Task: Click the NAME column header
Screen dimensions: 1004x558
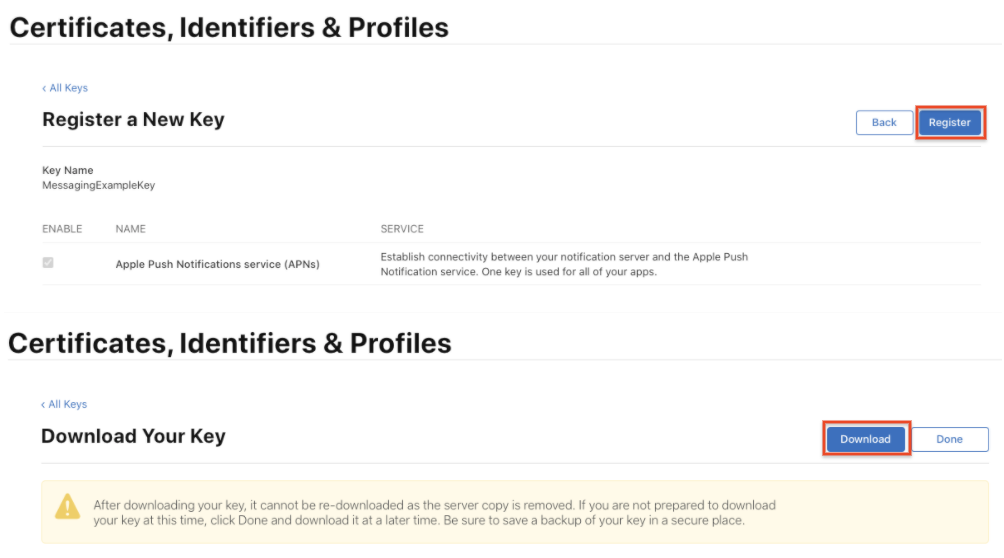Action: (x=130, y=229)
